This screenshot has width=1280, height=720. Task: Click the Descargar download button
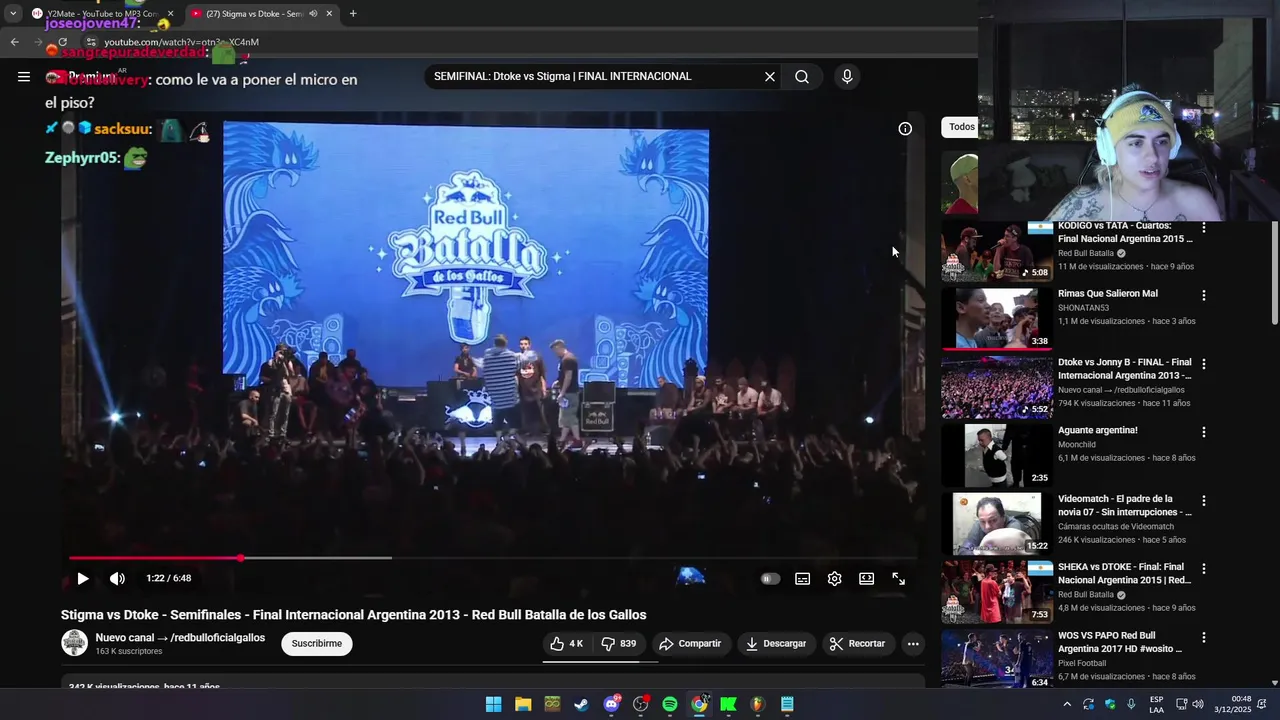coord(775,644)
